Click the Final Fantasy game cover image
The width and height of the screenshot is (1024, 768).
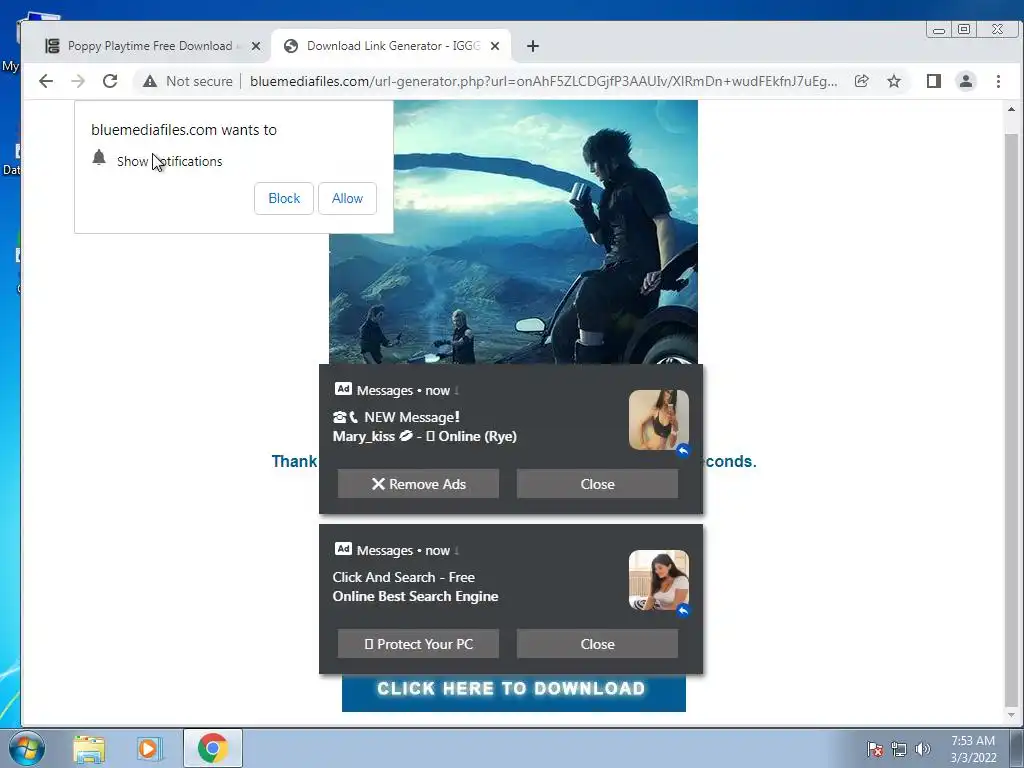pos(513,232)
